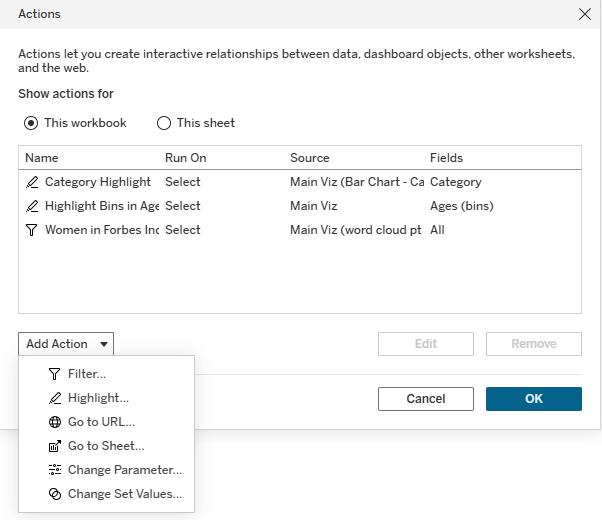Click the Run On column header
Viewport: 602px width, 520px height.
point(185,158)
